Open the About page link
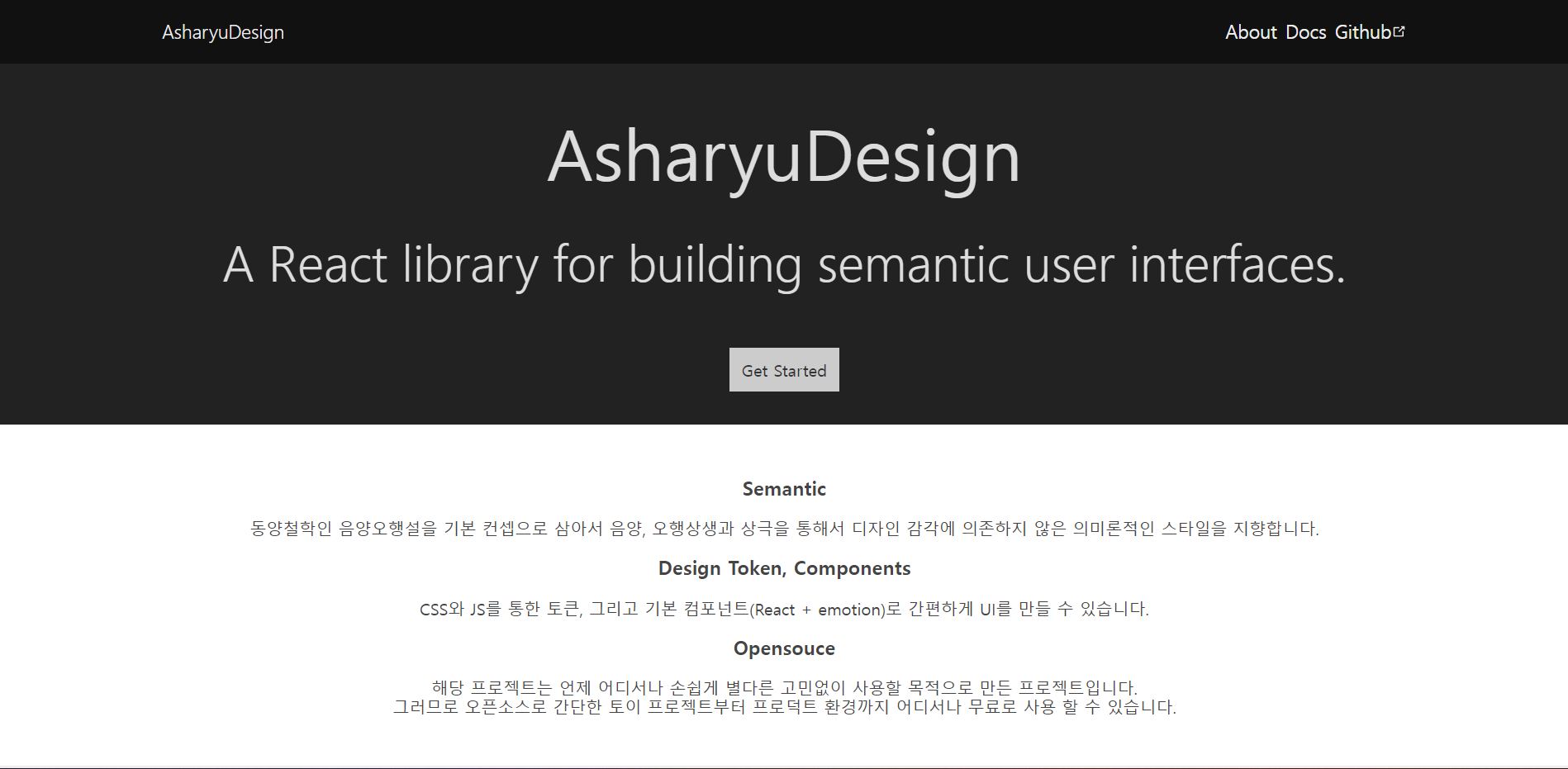This screenshot has width=1568, height=769. point(1251,32)
